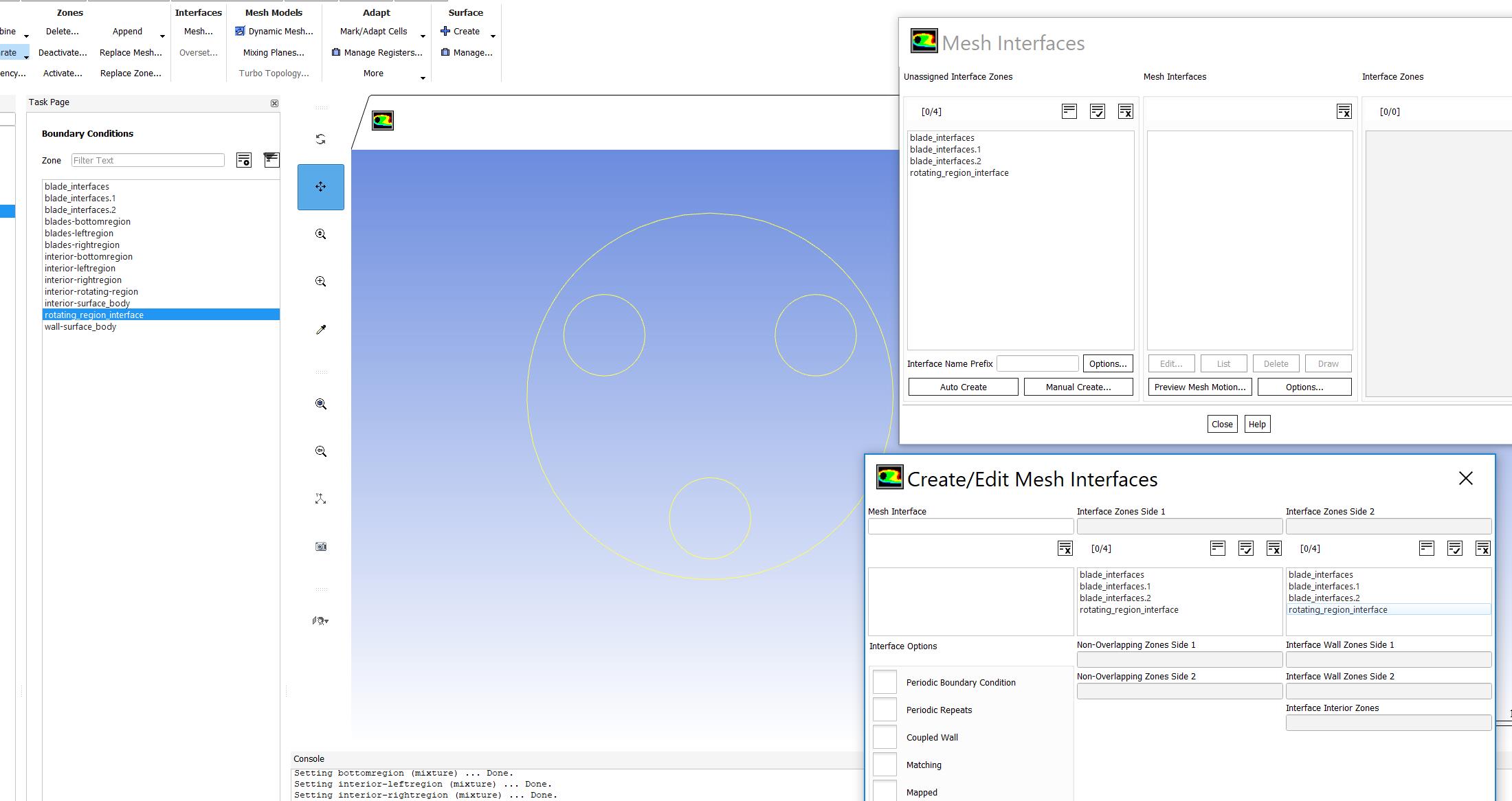Image resolution: width=1512 pixels, height=801 pixels.
Task: Open the Surface Create dropdown arrow
Action: (x=493, y=36)
